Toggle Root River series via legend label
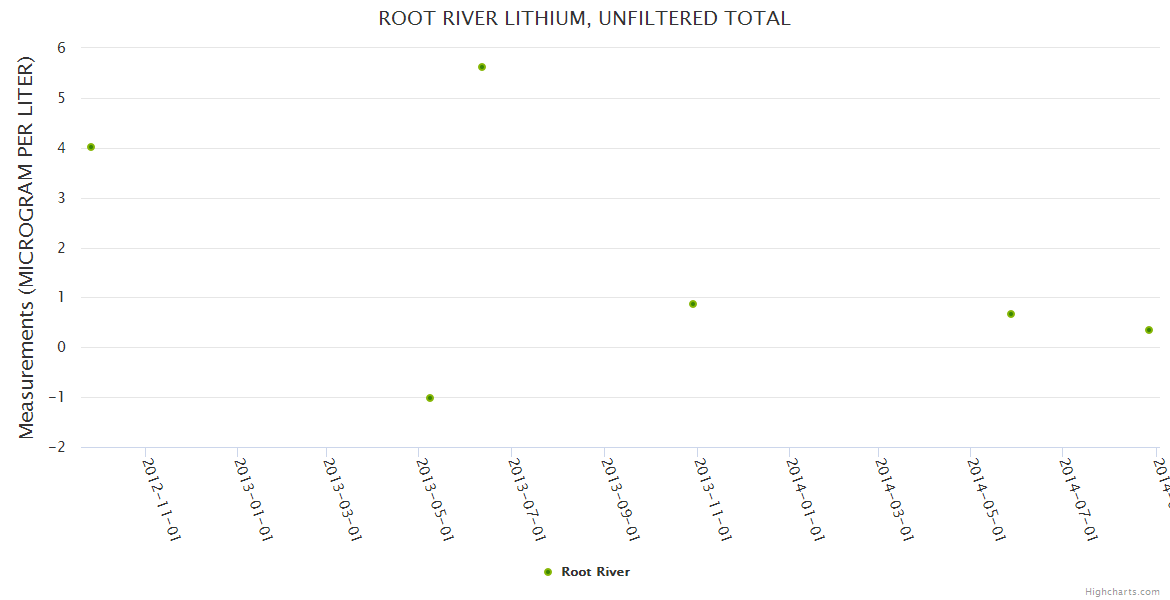The height and width of the screenshot is (600, 1170). coord(595,572)
